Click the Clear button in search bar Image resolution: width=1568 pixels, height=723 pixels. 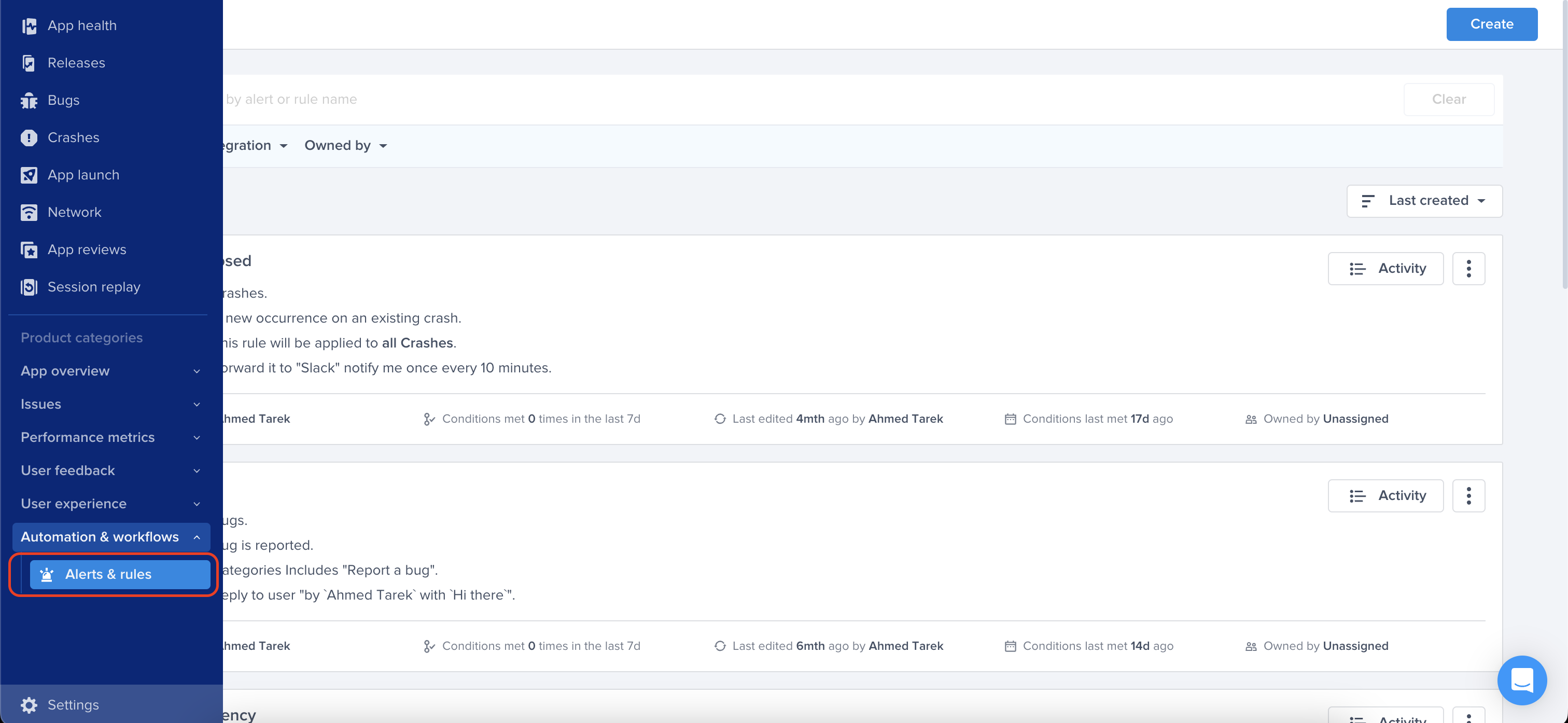[x=1449, y=99]
